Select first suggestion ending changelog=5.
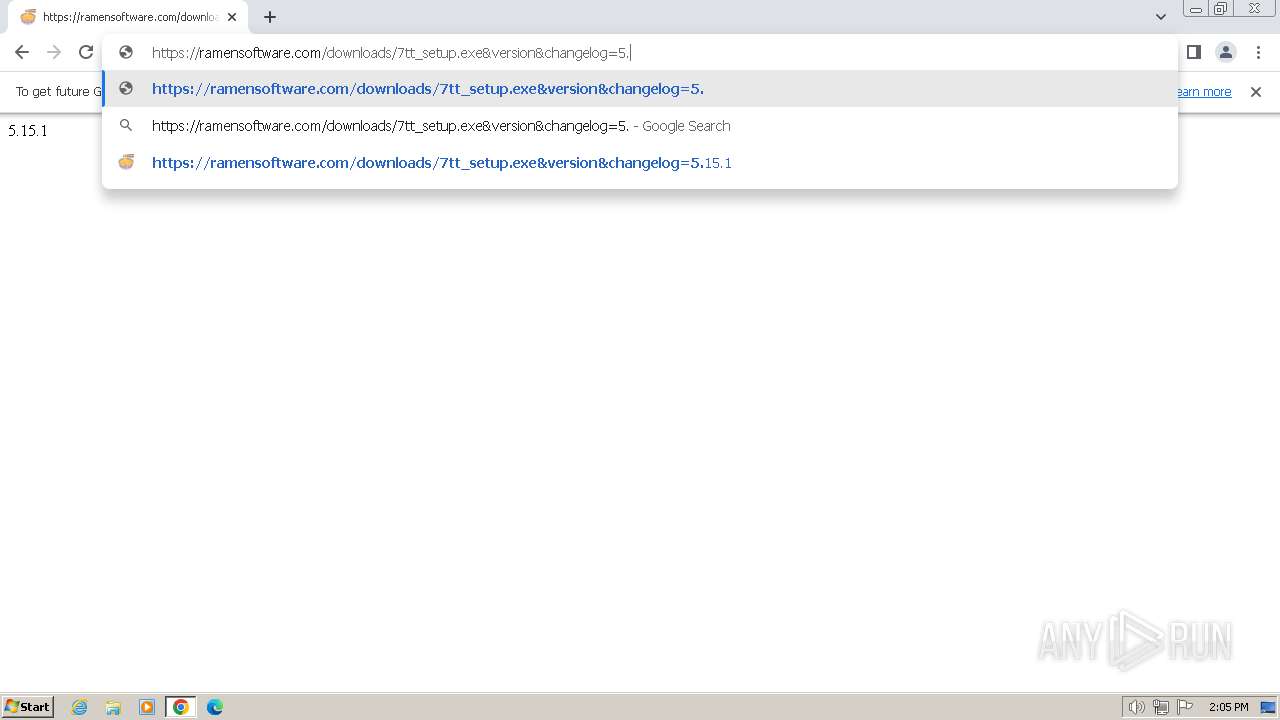 640,89
